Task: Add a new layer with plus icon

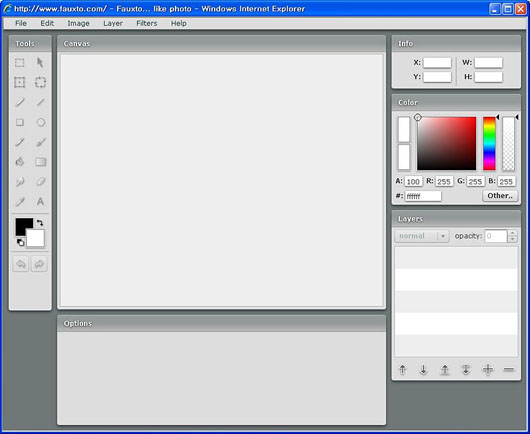Action: tap(487, 369)
